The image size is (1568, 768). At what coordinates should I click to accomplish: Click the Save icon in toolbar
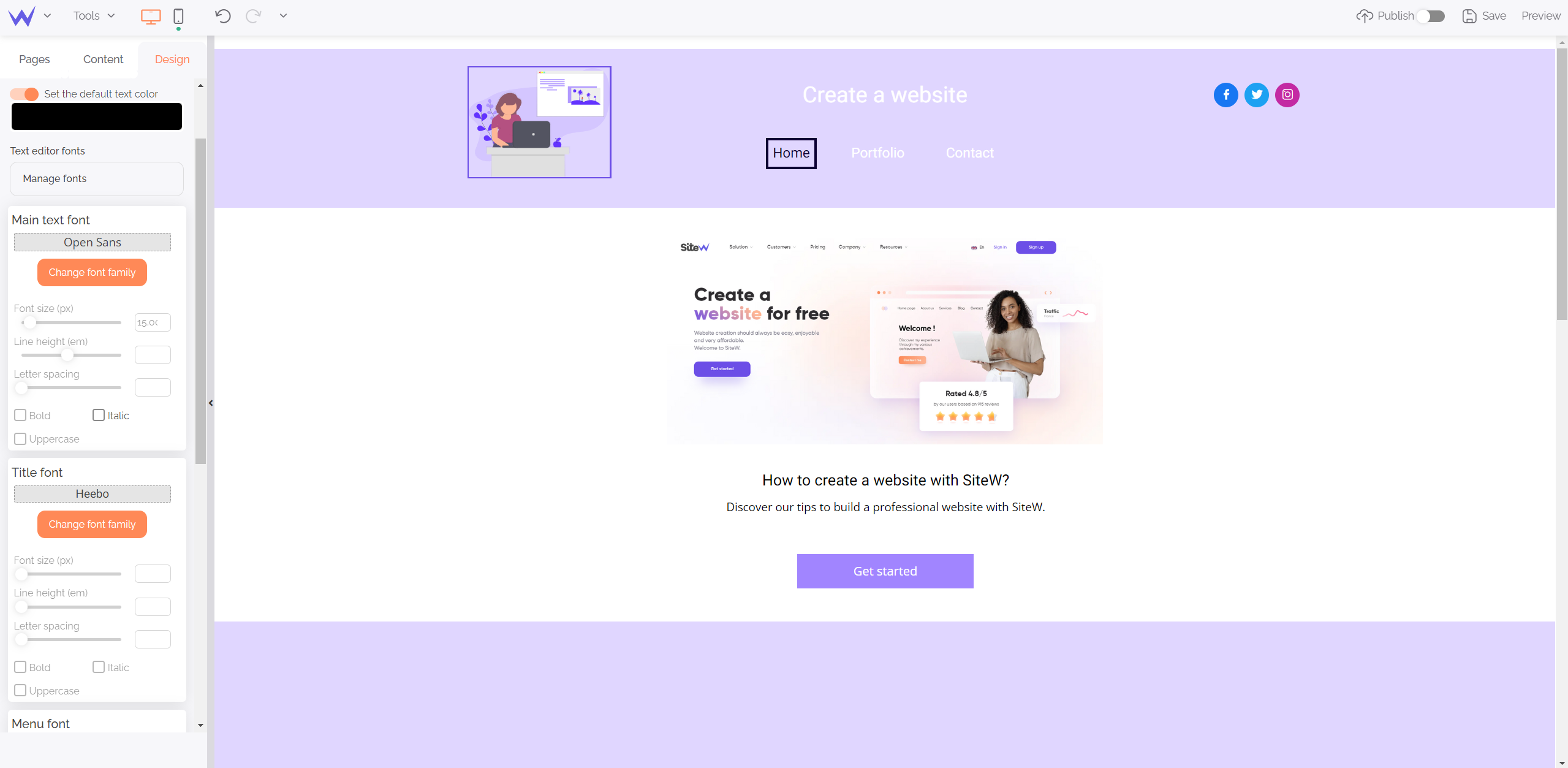(x=1470, y=15)
